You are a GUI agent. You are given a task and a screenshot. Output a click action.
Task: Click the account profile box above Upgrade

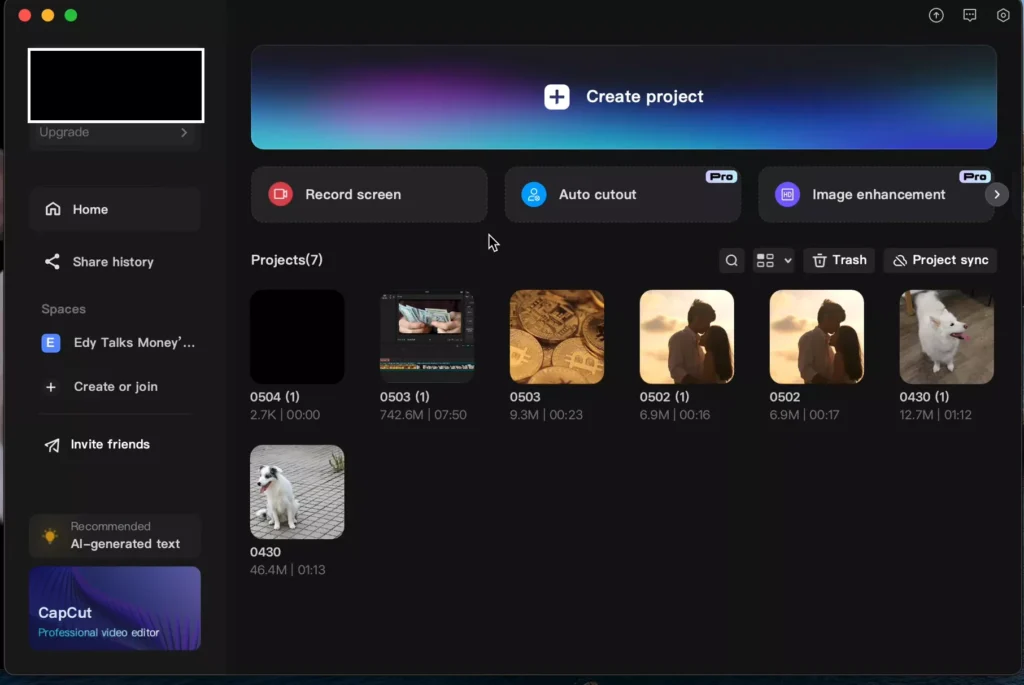click(x=116, y=86)
